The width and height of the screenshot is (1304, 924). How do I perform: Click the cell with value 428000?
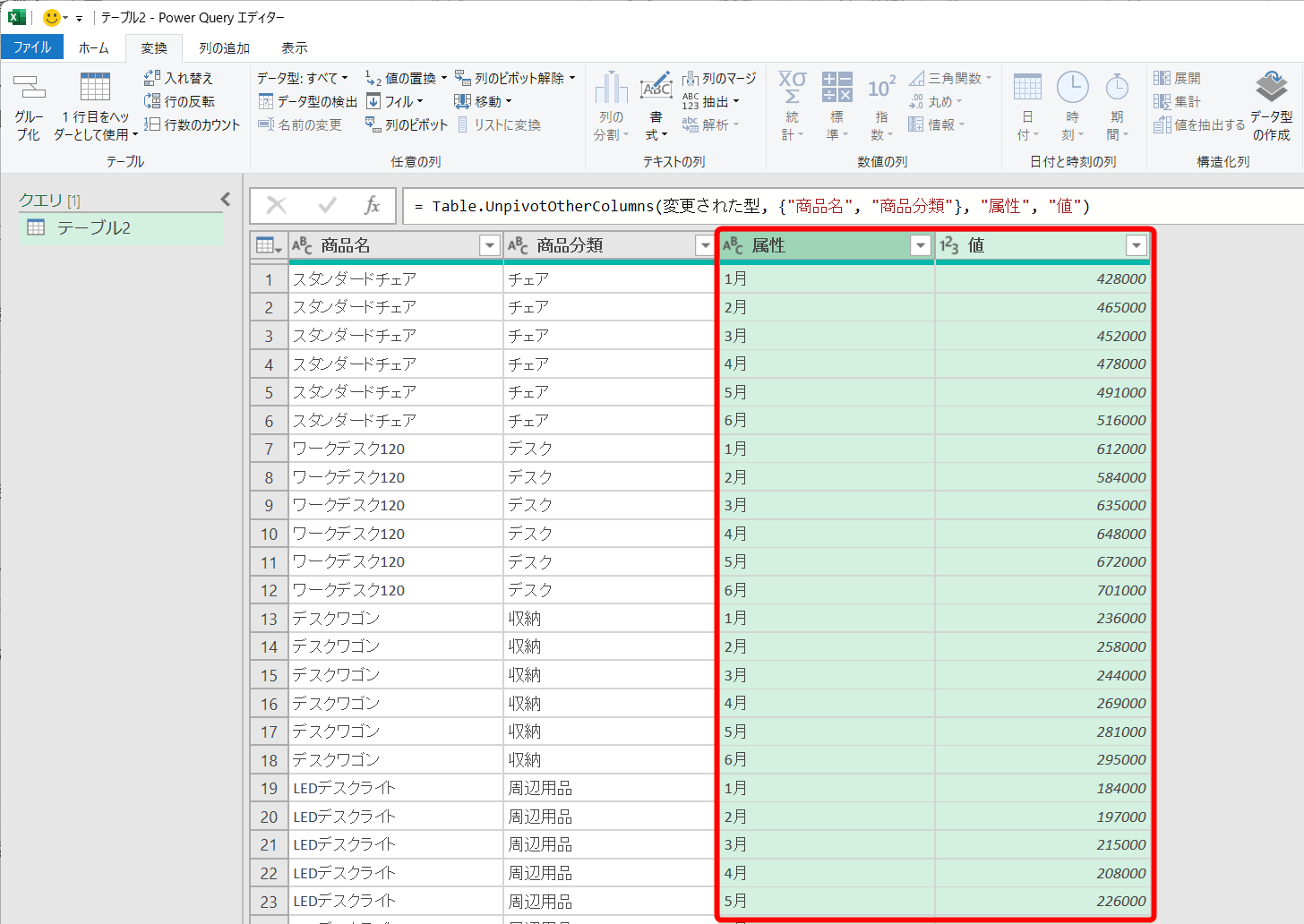click(1042, 278)
